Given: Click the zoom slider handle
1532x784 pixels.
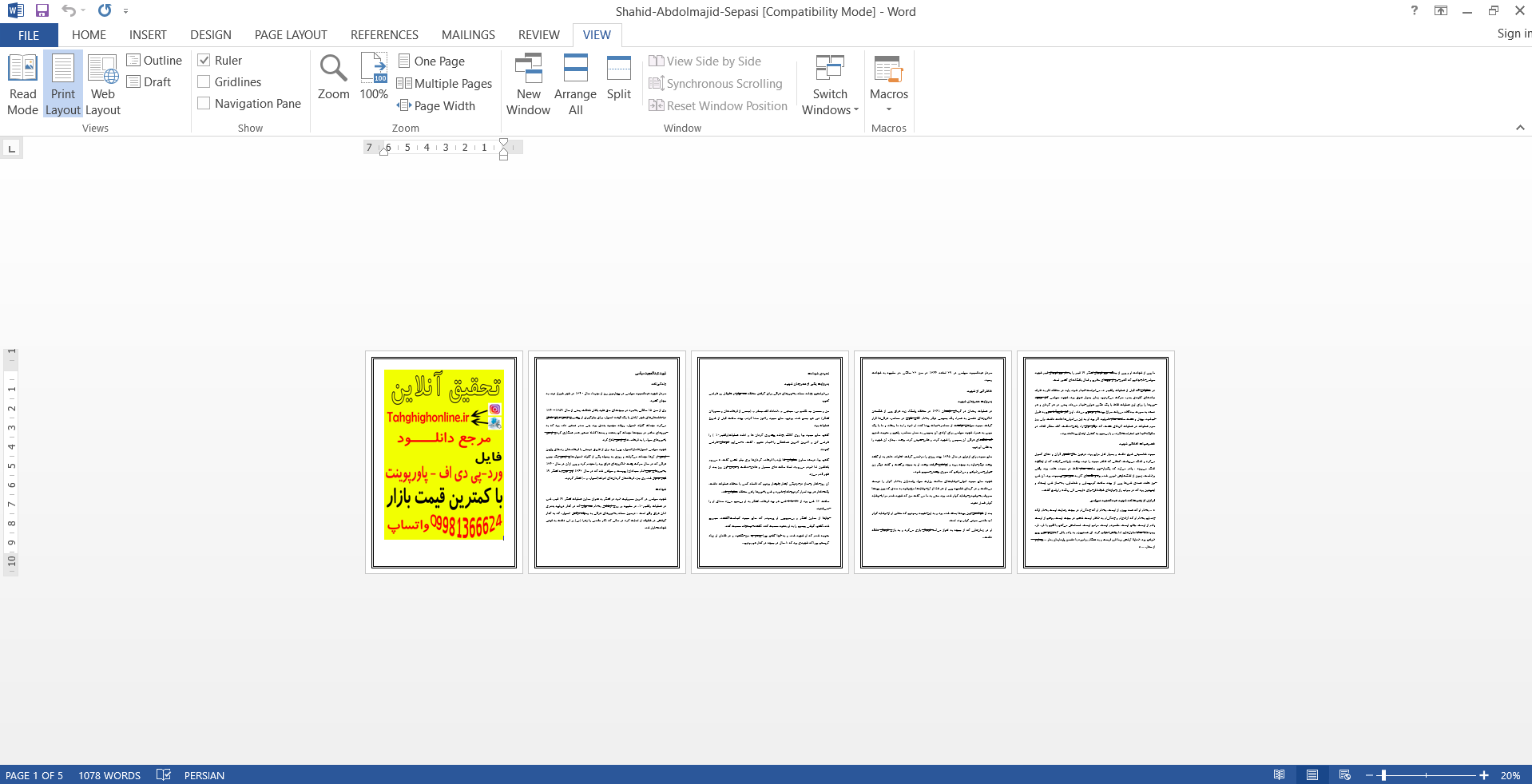Looking at the screenshot, I should 1383,775.
